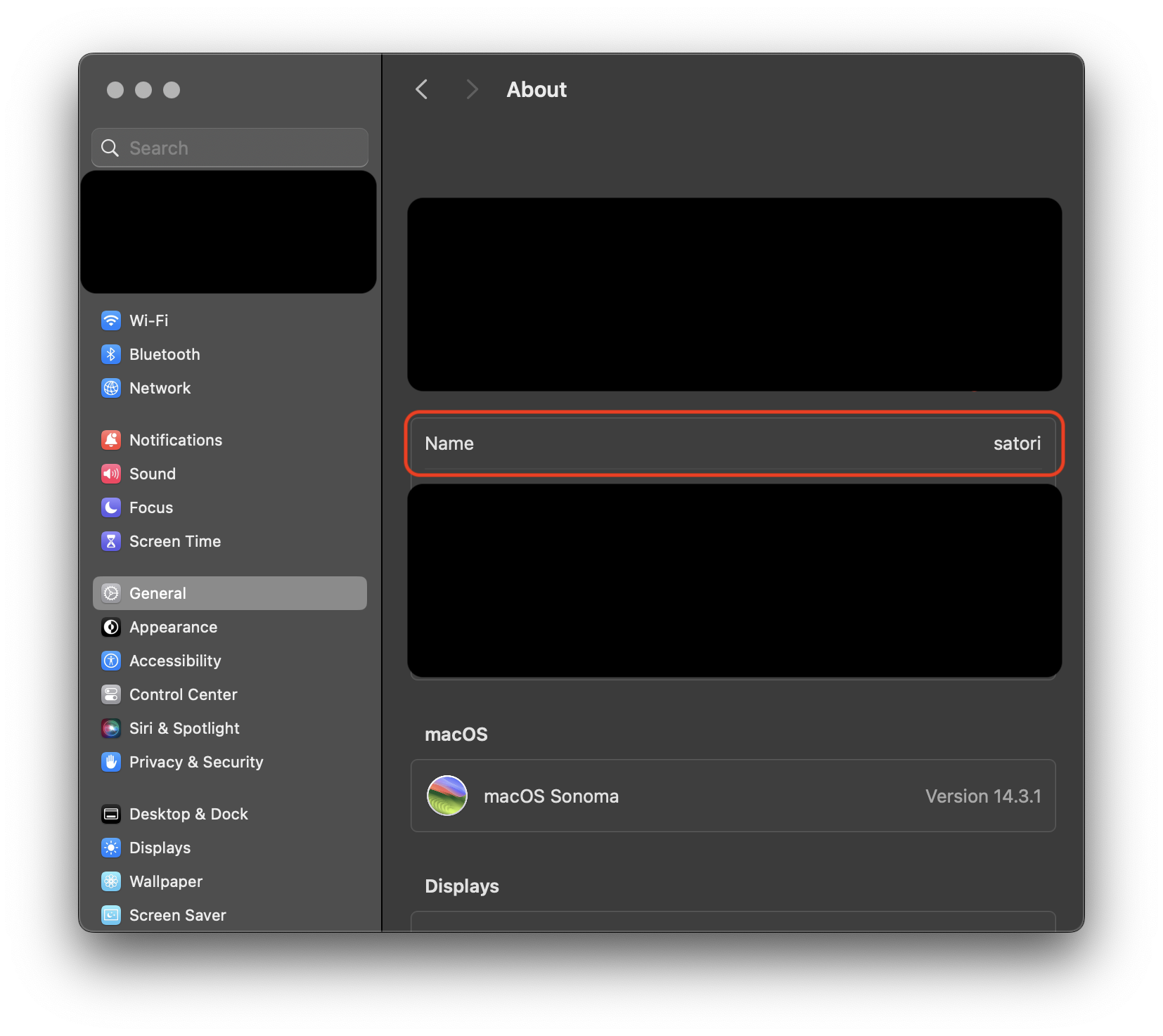Go forward using the right chevron
Viewport: 1163px width, 1036px height.
pyautogui.click(x=472, y=89)
